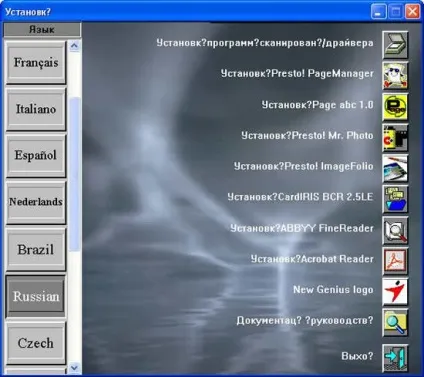Click the ABBYY FineReader magnifier icon
Screen dimensions: 424x377
point(395,230)
